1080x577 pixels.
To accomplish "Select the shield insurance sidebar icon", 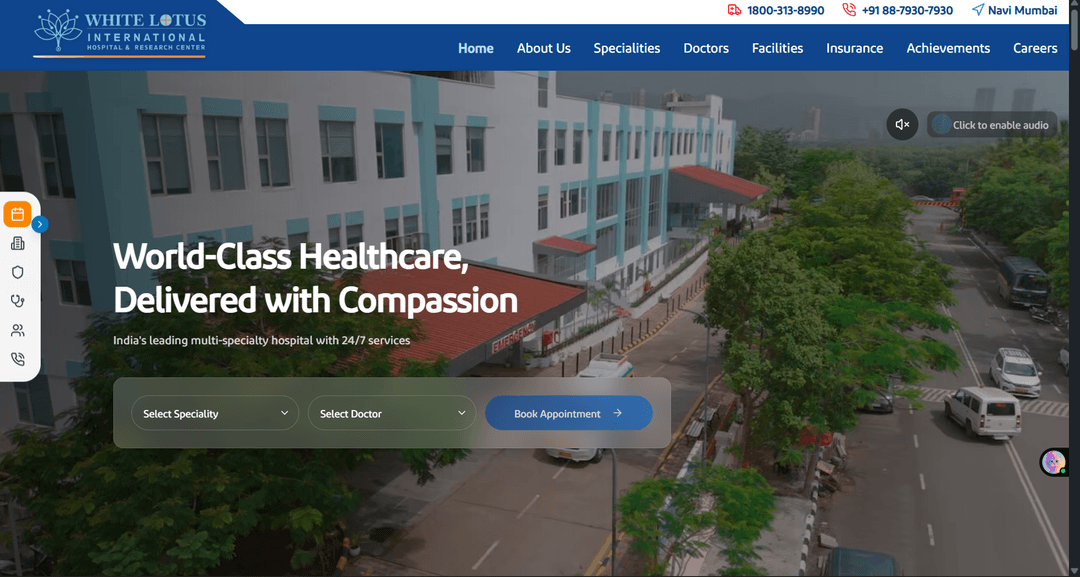I will point(18,272).
